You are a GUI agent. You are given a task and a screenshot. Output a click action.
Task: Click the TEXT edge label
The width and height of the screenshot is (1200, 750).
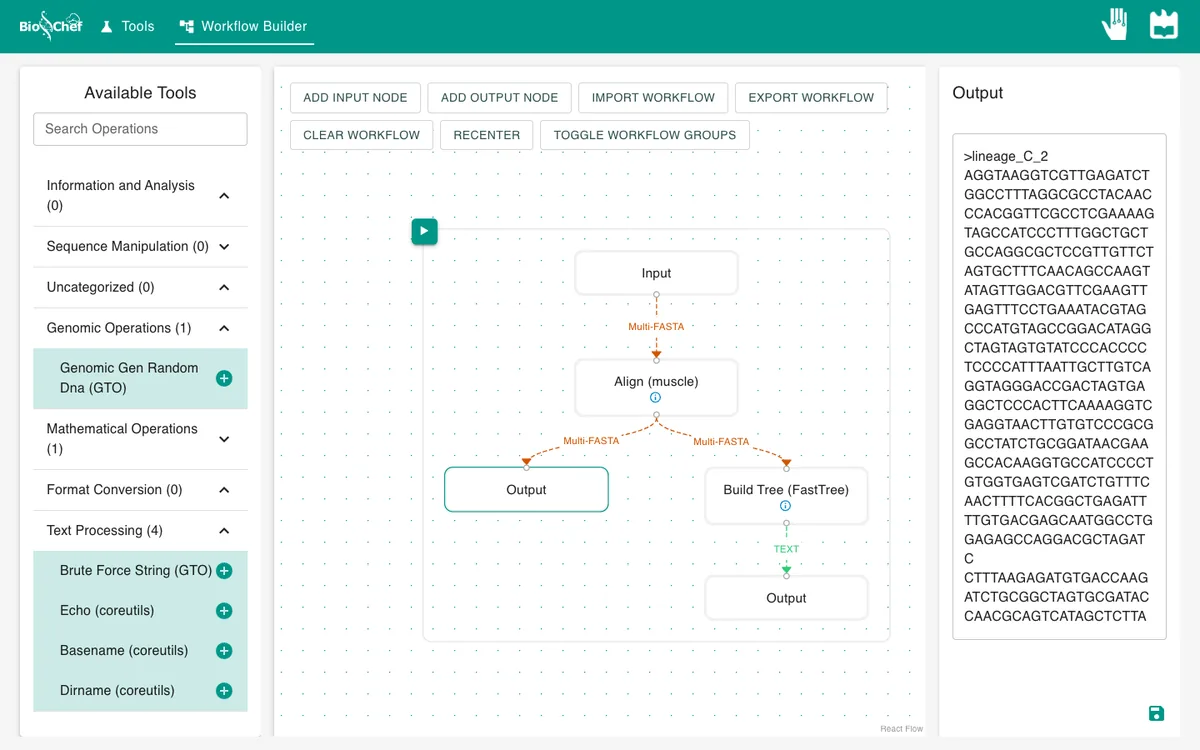pos(786,549)
